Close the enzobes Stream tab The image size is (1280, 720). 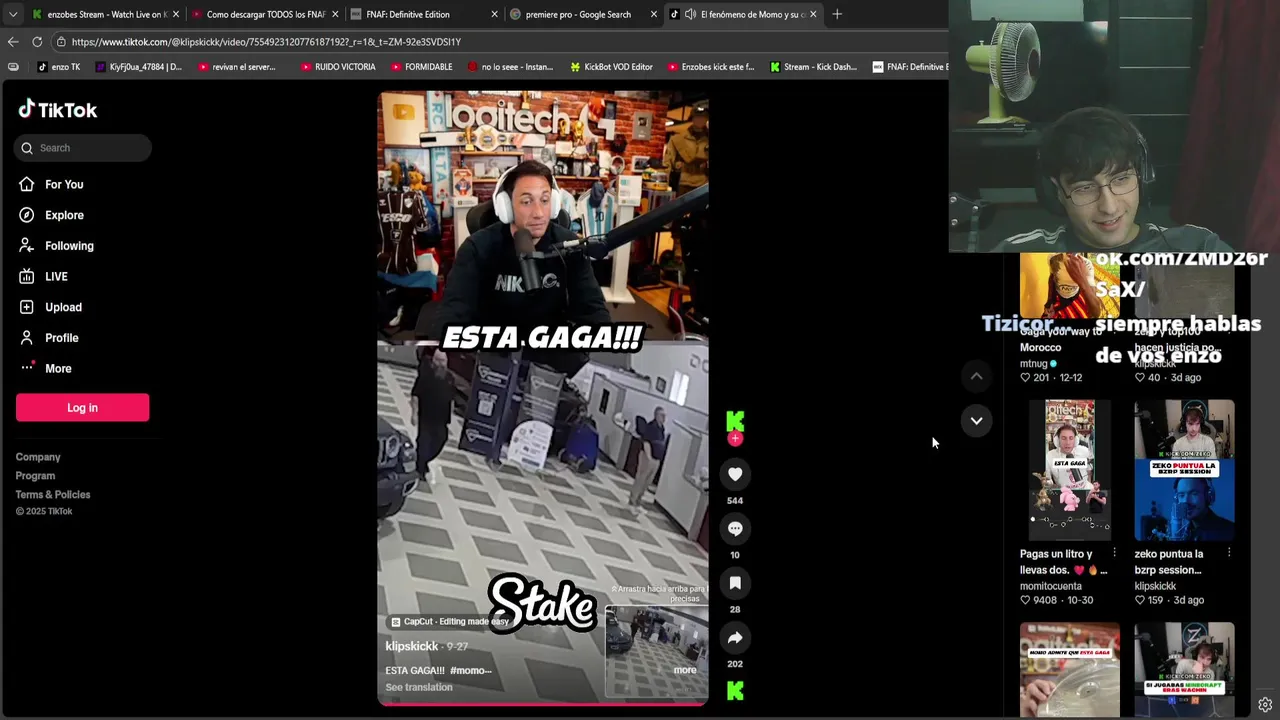coord(175,14)
